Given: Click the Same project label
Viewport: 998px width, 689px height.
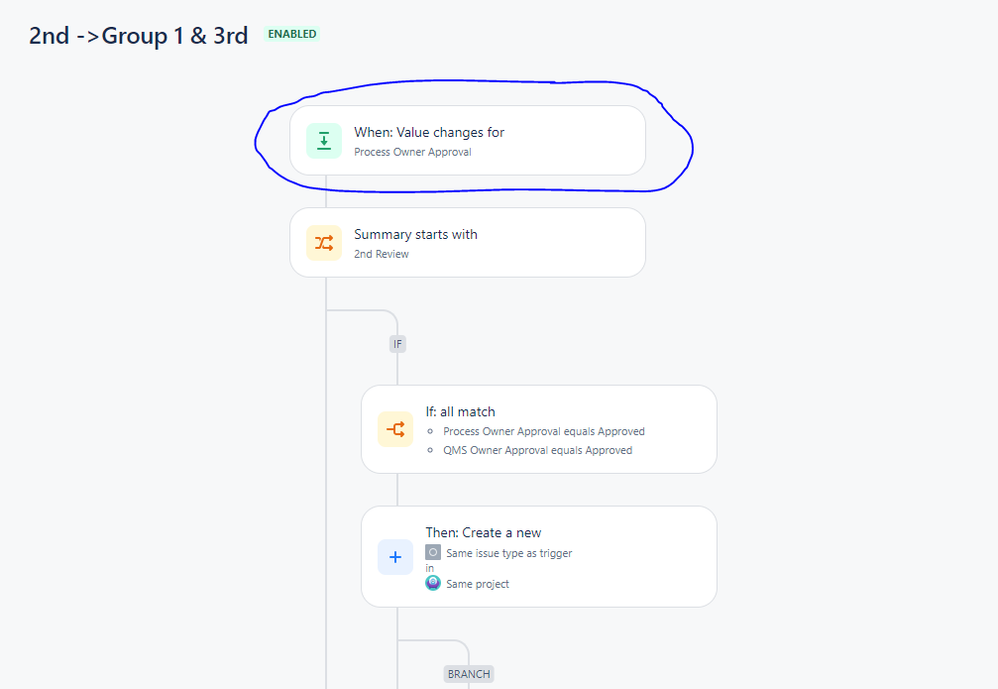Looking at the screenshot, I should [x=477, y=584].
